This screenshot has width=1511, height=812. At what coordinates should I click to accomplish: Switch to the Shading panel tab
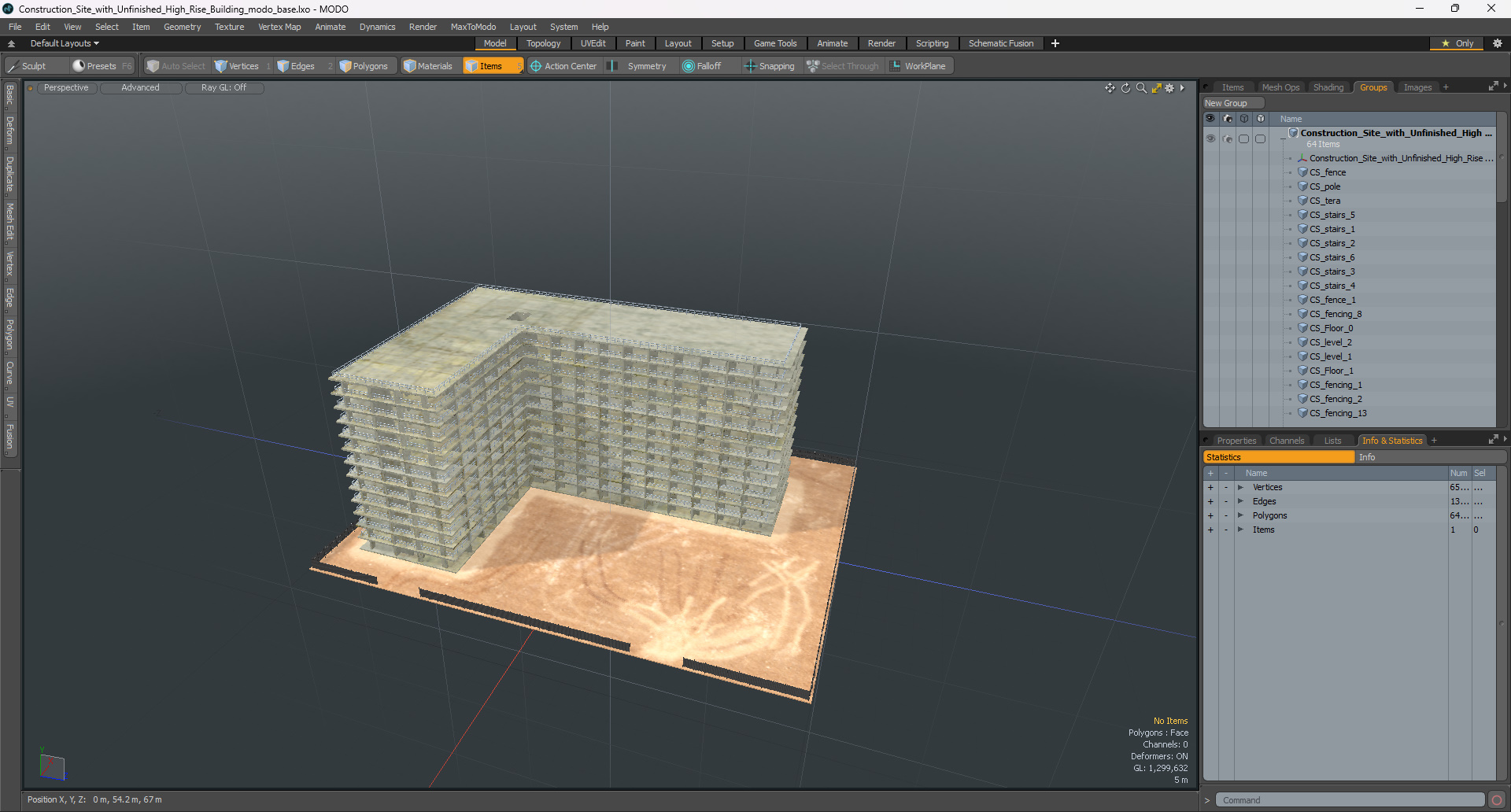pyautogui.click(x=1328, y=87)
